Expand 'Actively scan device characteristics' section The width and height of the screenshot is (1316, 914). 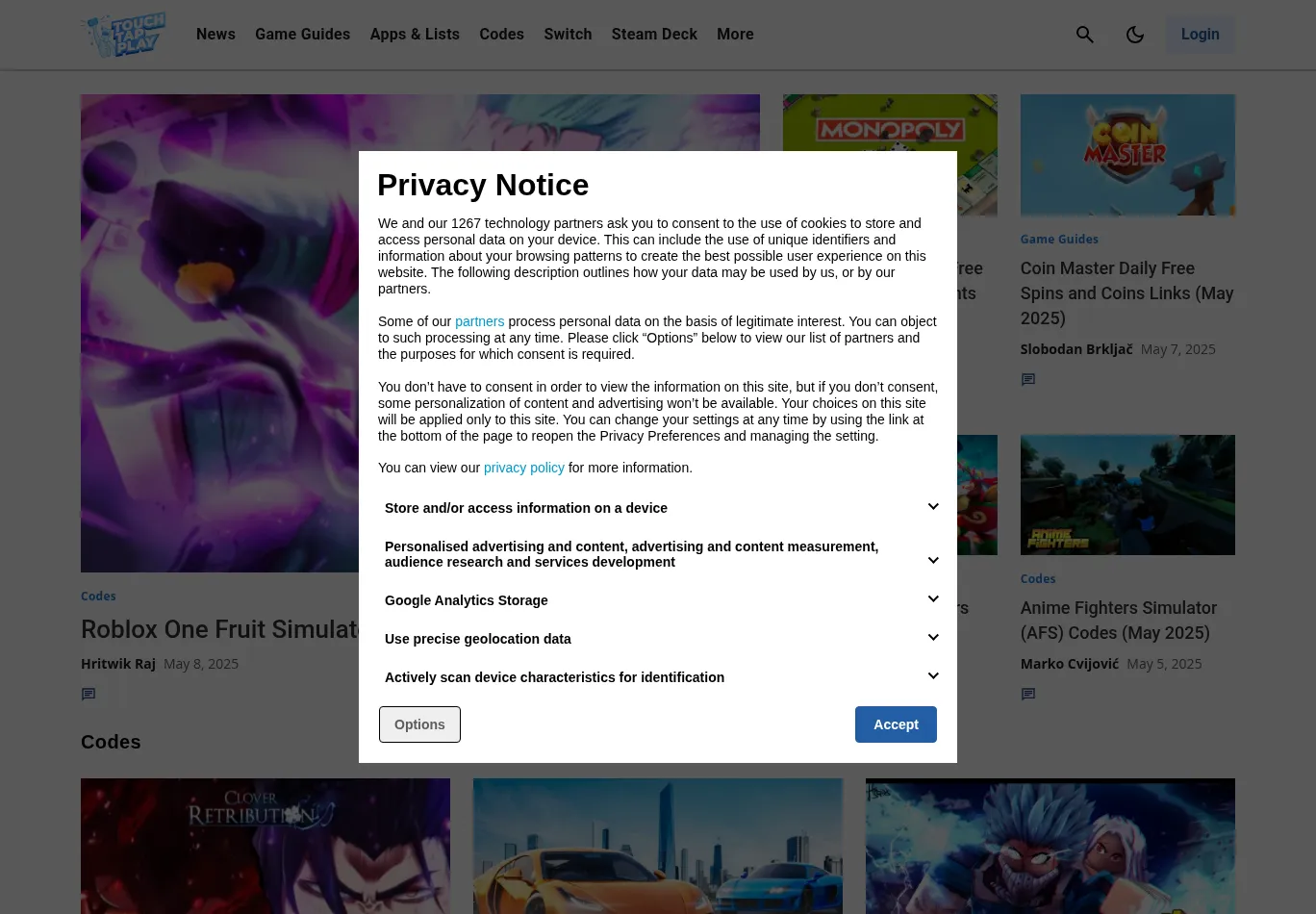[932, 676]
